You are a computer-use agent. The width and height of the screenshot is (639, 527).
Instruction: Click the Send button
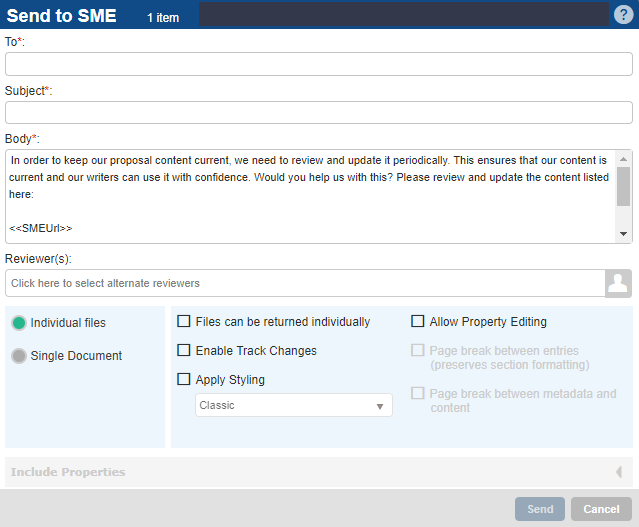click(x=540, y=509)
